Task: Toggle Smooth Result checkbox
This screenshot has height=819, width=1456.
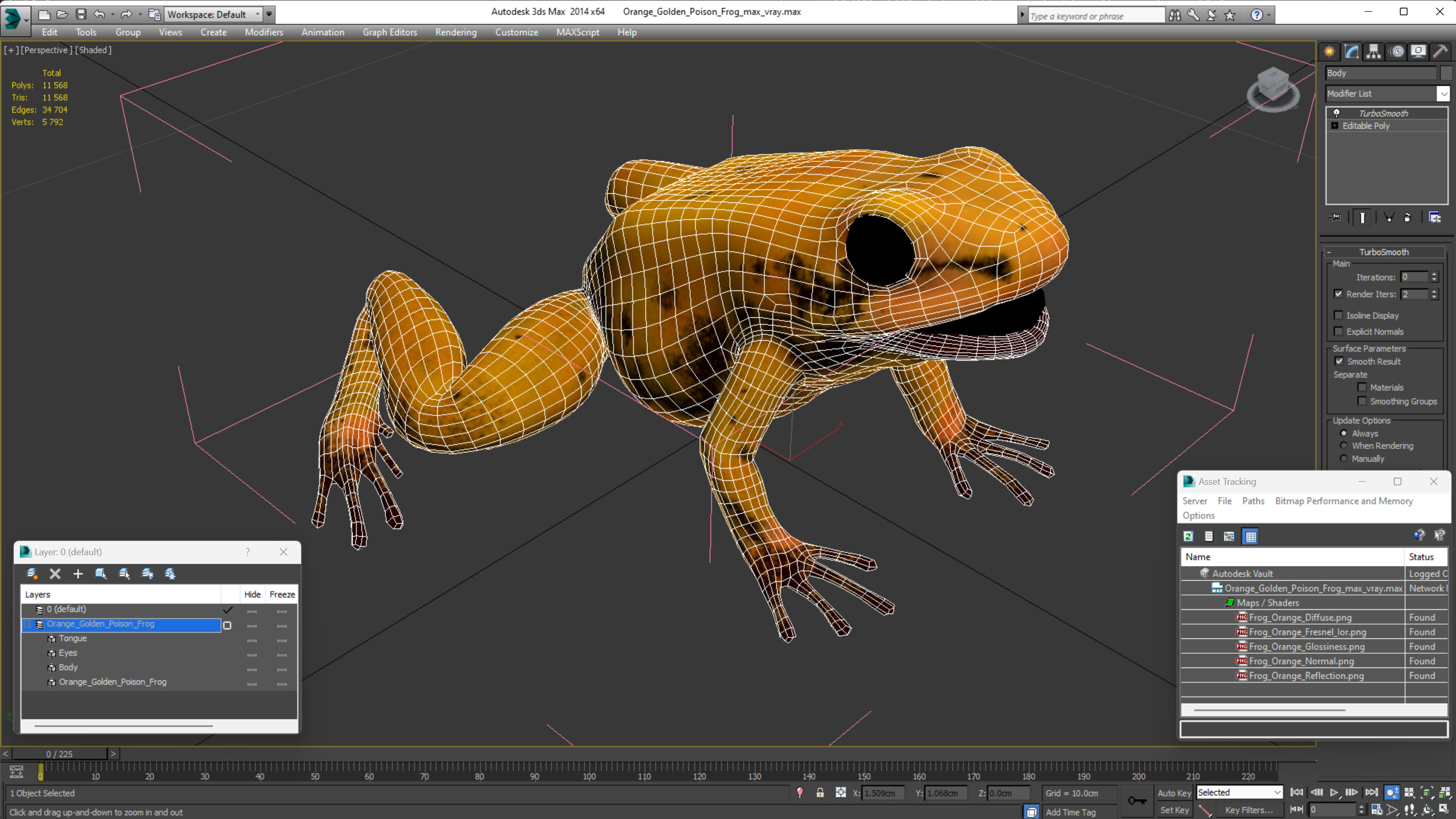Action: click(1339, 362)
